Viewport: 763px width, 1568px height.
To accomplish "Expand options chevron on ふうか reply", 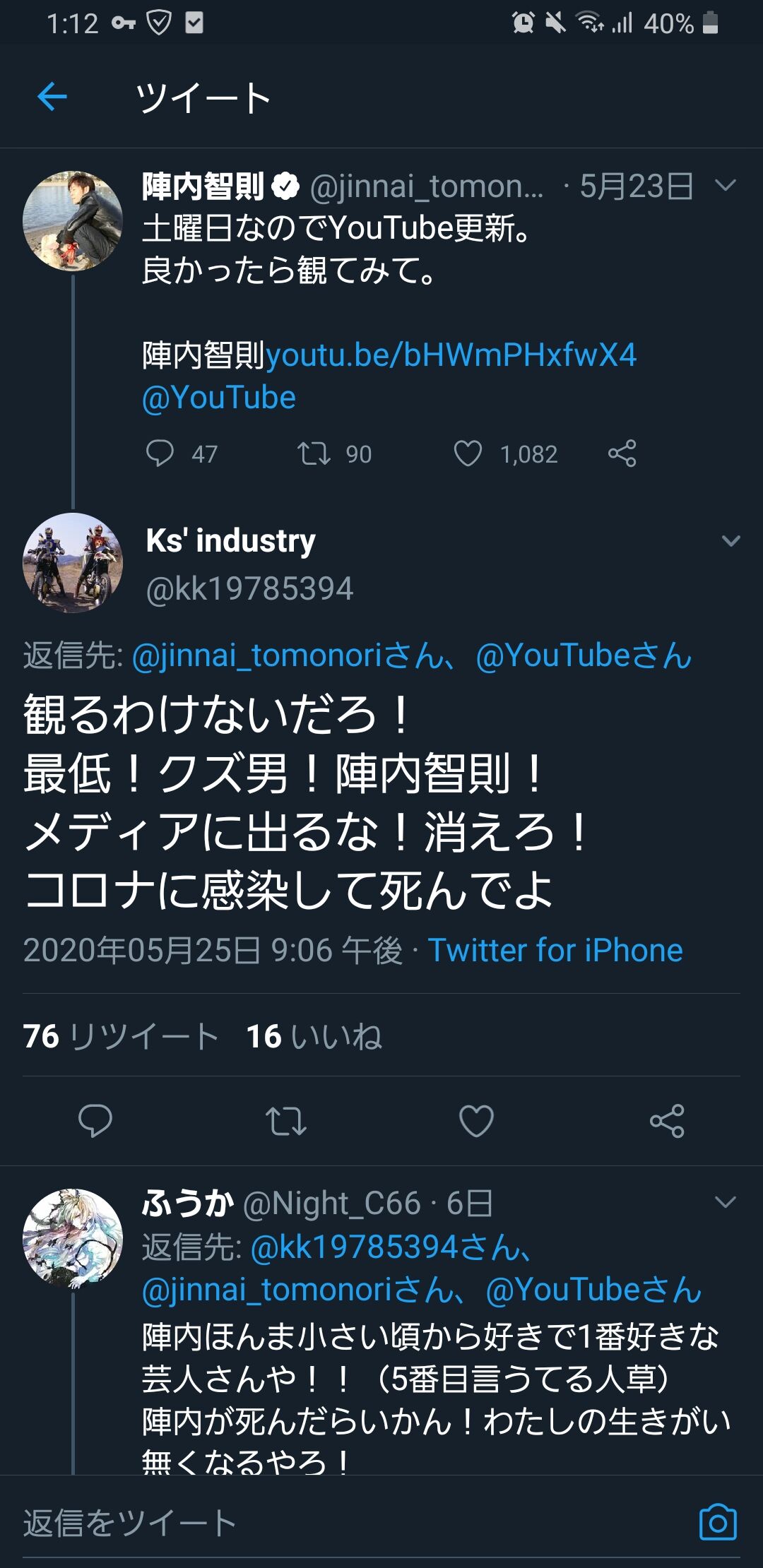I will (726, 1202).
